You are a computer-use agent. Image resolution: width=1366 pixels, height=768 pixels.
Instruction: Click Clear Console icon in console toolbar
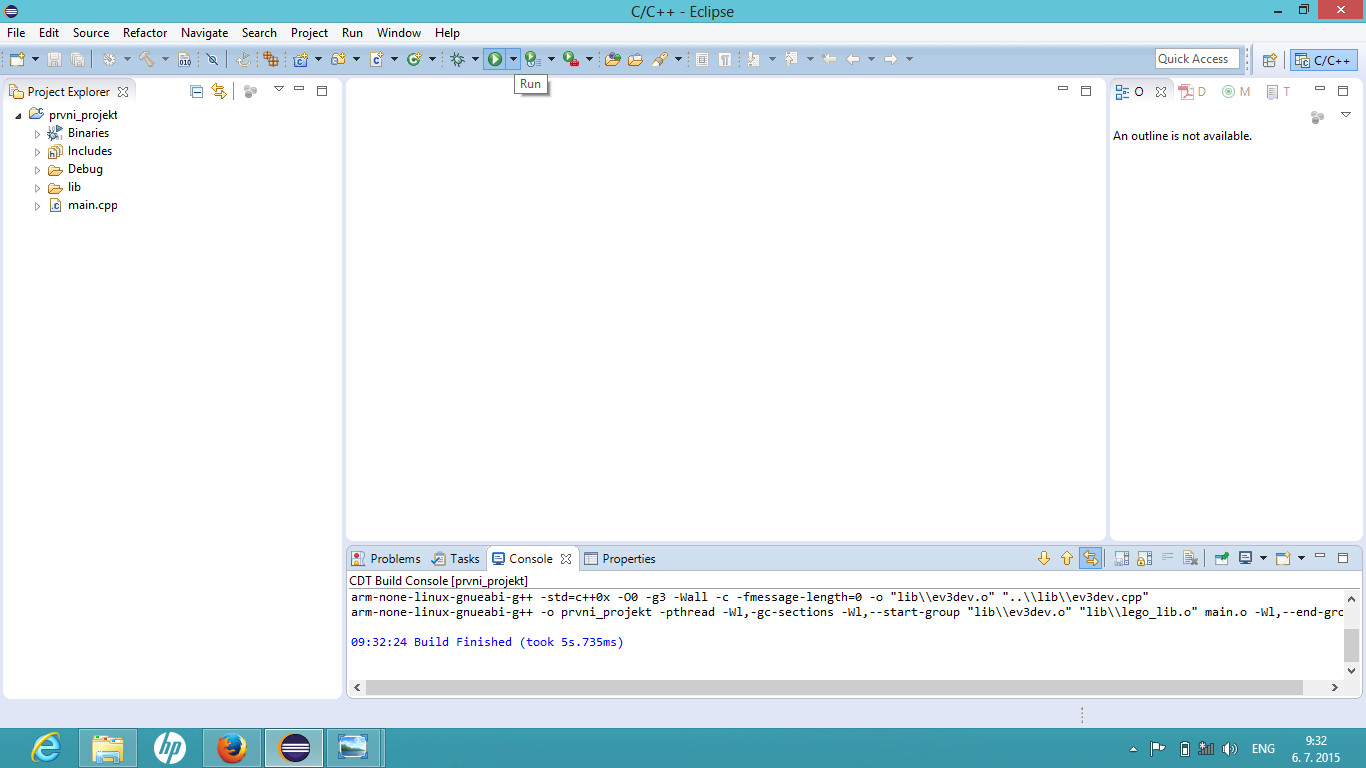click(x=1190, y=558)
